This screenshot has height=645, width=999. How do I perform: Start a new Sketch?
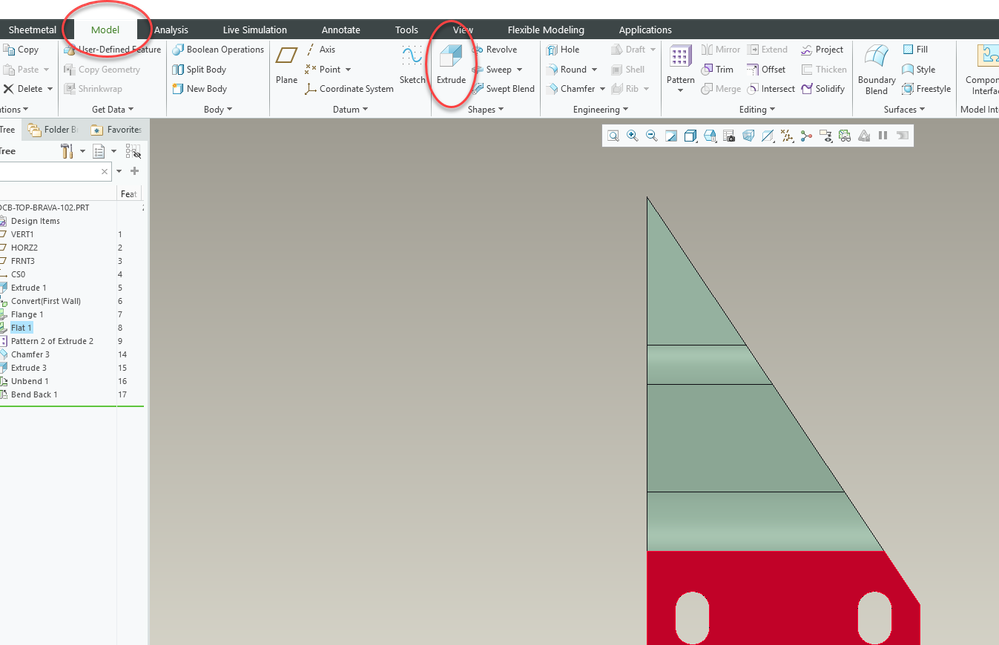pyautogui.click(x=412, y=65)
